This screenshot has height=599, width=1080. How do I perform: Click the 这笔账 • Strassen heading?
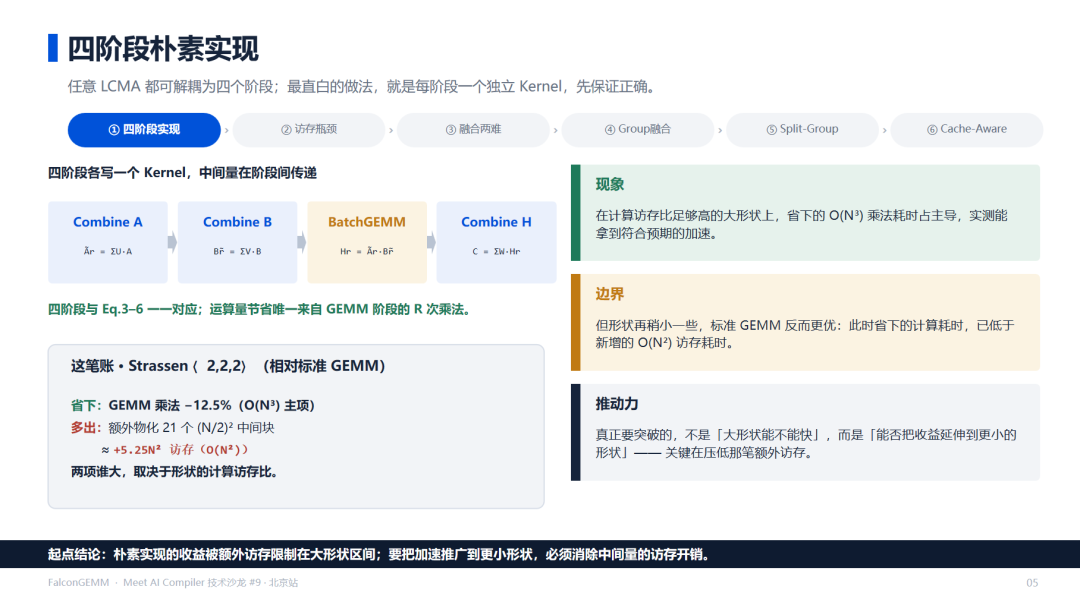coord(228,366)
